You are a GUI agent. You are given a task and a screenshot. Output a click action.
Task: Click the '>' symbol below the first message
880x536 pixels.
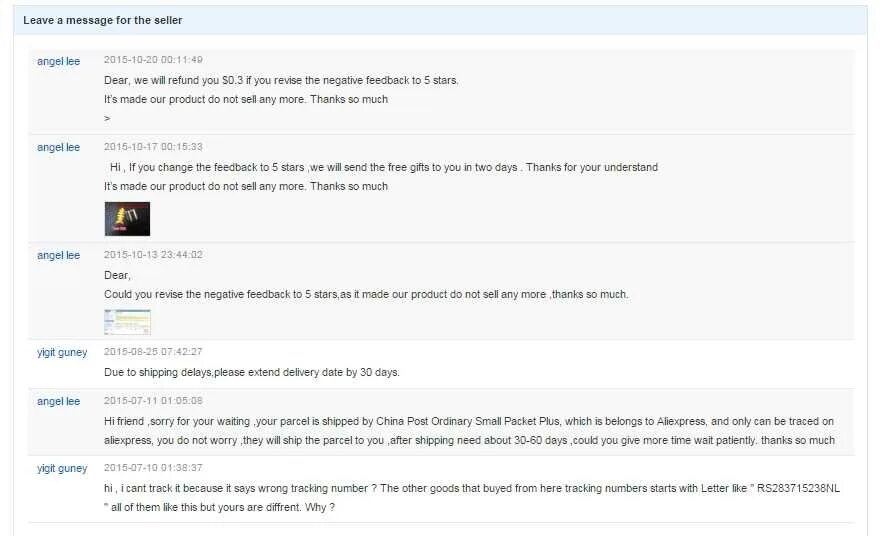107,118
